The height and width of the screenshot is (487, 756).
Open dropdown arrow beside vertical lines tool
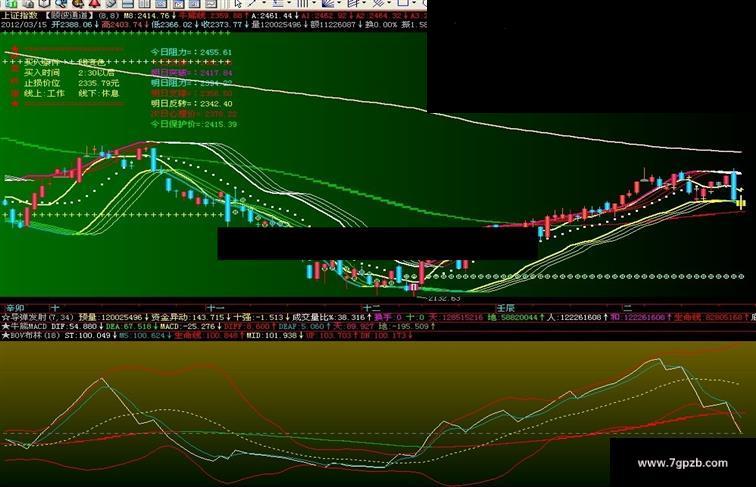click(314, 3)
